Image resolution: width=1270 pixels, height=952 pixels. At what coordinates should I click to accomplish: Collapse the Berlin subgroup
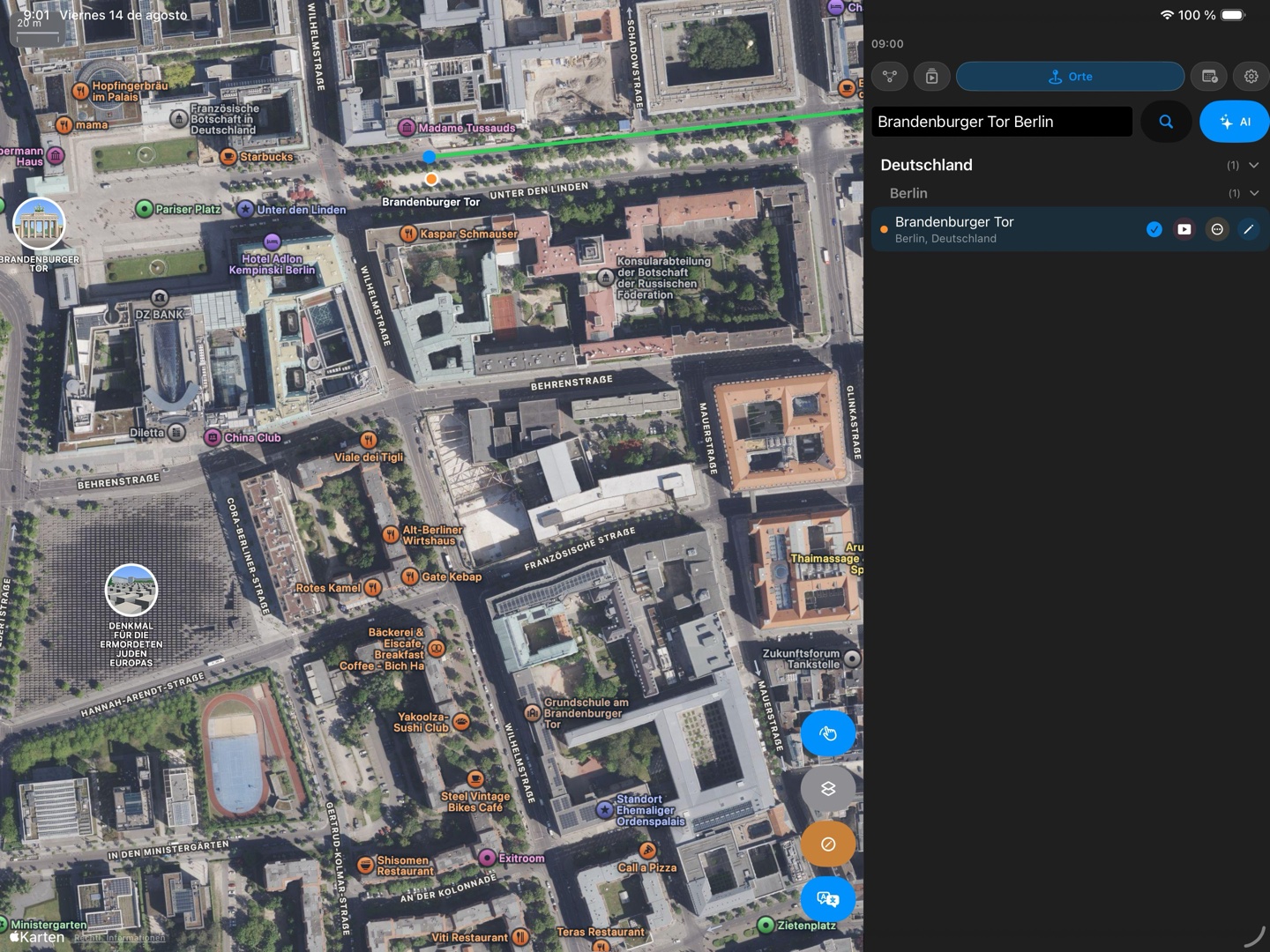(1254, 193)
